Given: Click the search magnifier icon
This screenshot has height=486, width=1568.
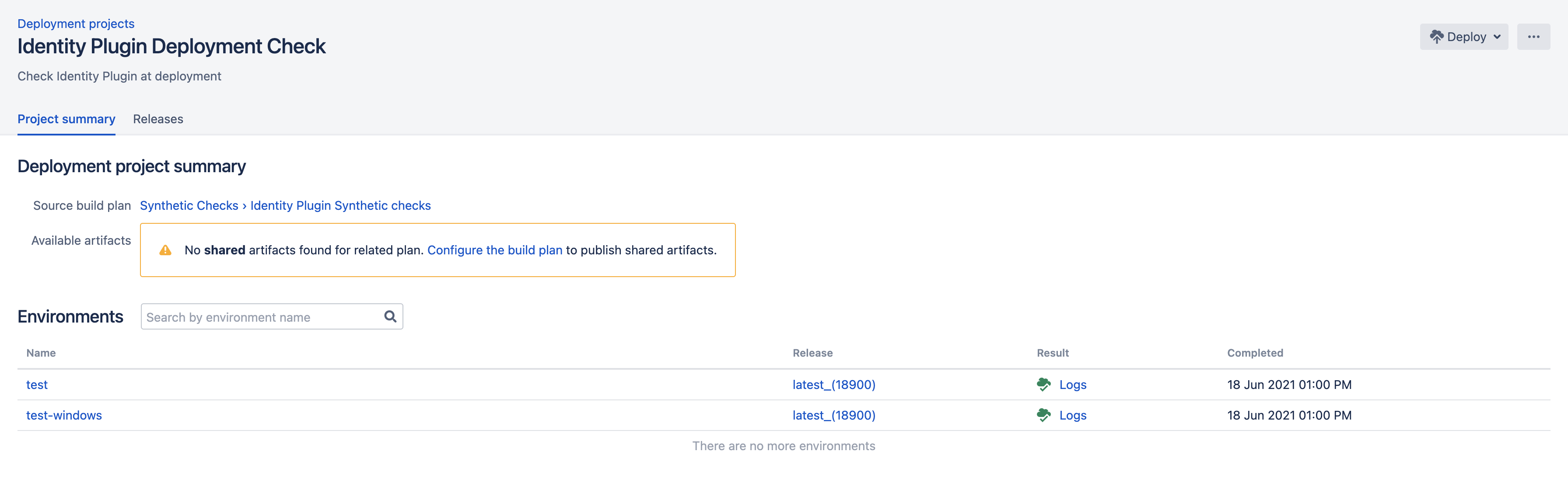Looking at the screenshot, I should (x=390, y=316).
